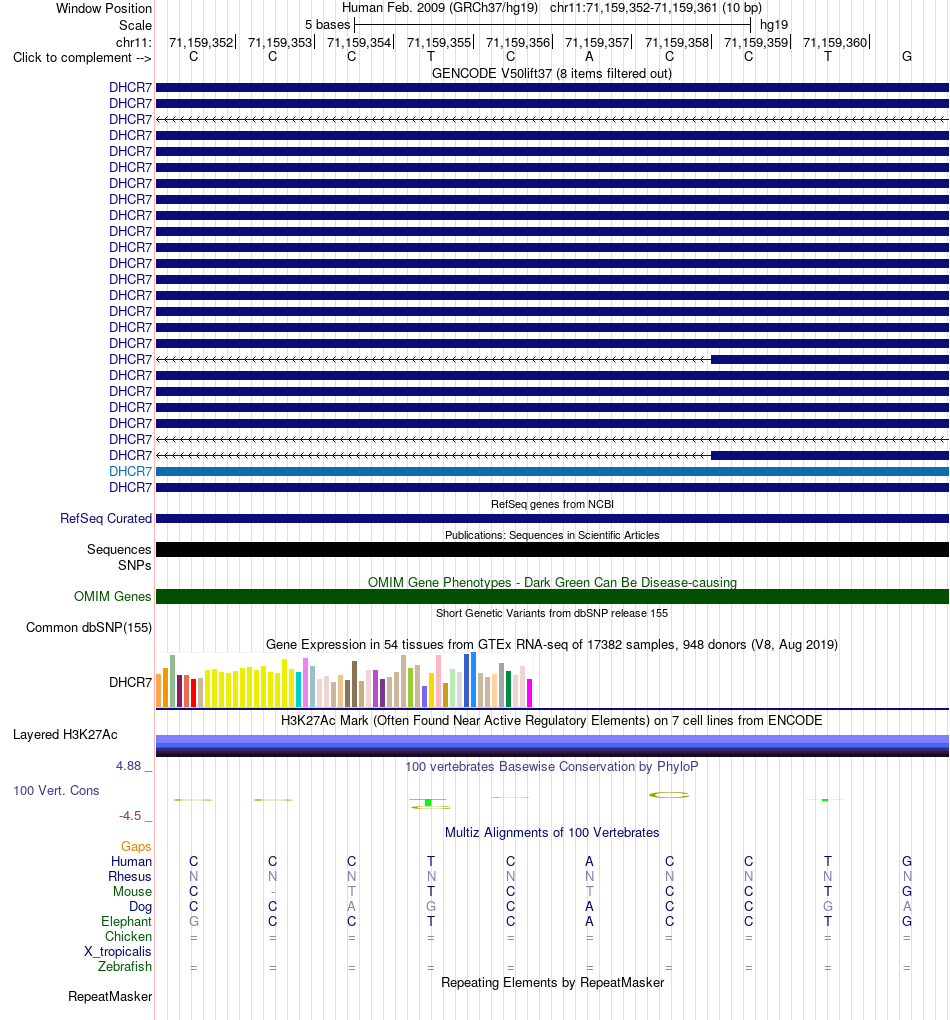Click the RefSeq Curated label
This screenshot has width=950, height=1020.
[x=106, y=518]
